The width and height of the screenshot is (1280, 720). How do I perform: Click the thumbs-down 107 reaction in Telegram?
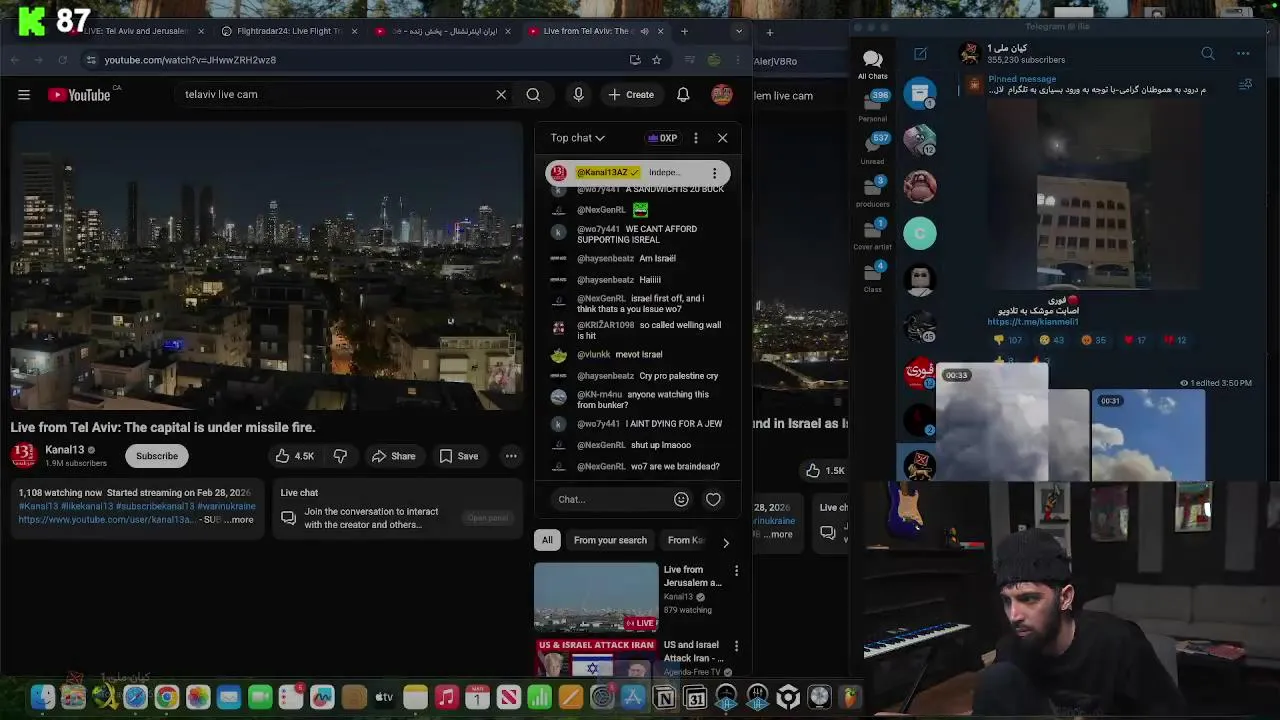1008,340
